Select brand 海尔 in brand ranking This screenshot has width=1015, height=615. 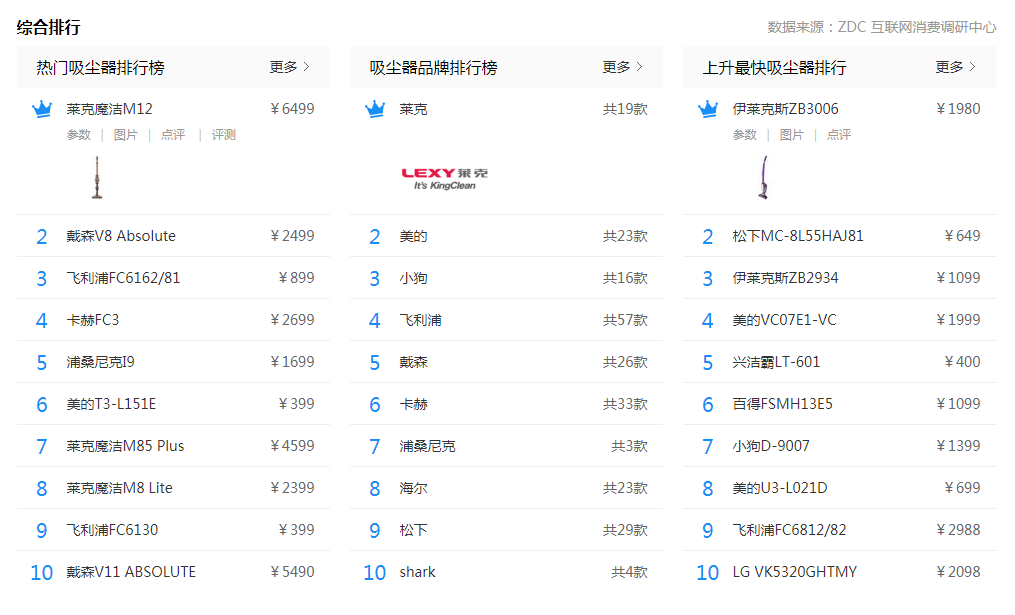(414, 488)
